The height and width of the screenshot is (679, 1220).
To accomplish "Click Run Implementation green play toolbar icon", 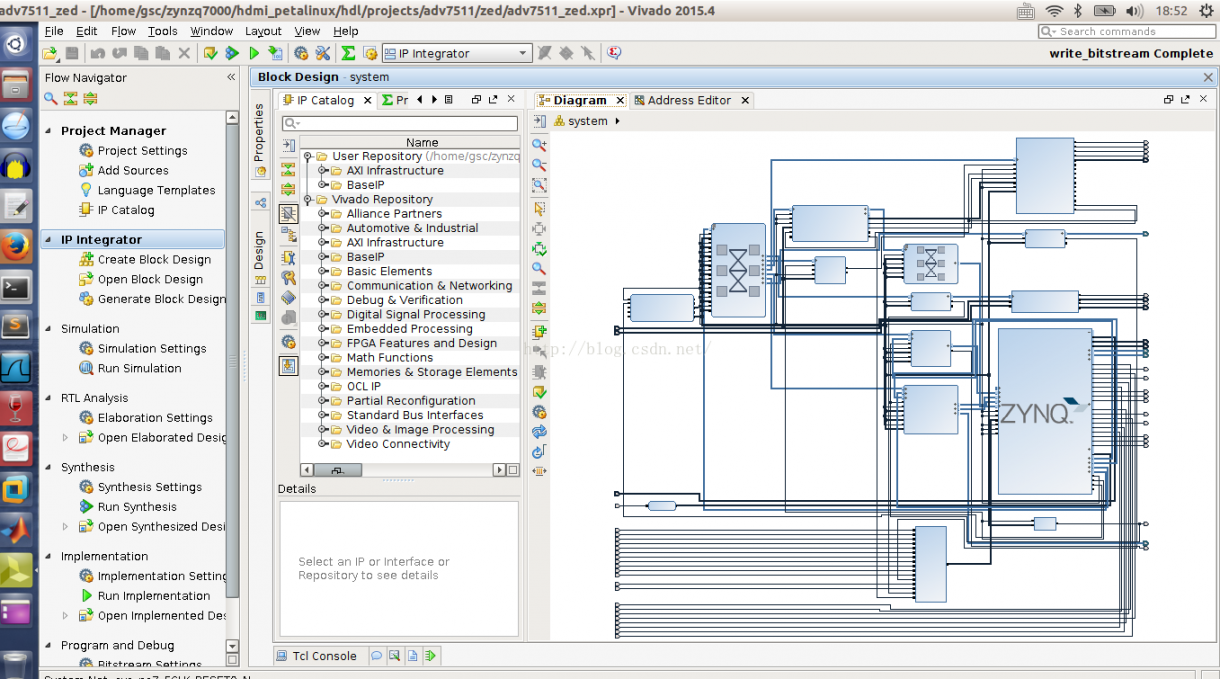I will (x=253, y=53).
